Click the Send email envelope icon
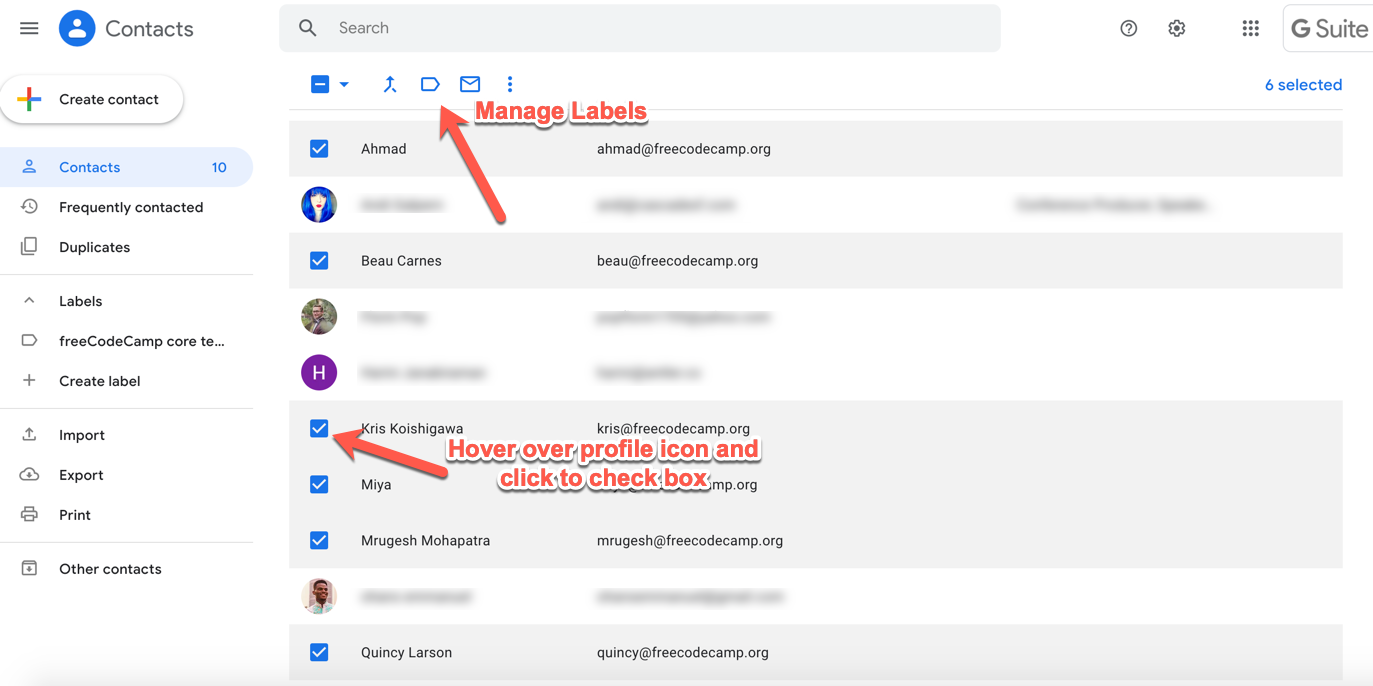 470,84
